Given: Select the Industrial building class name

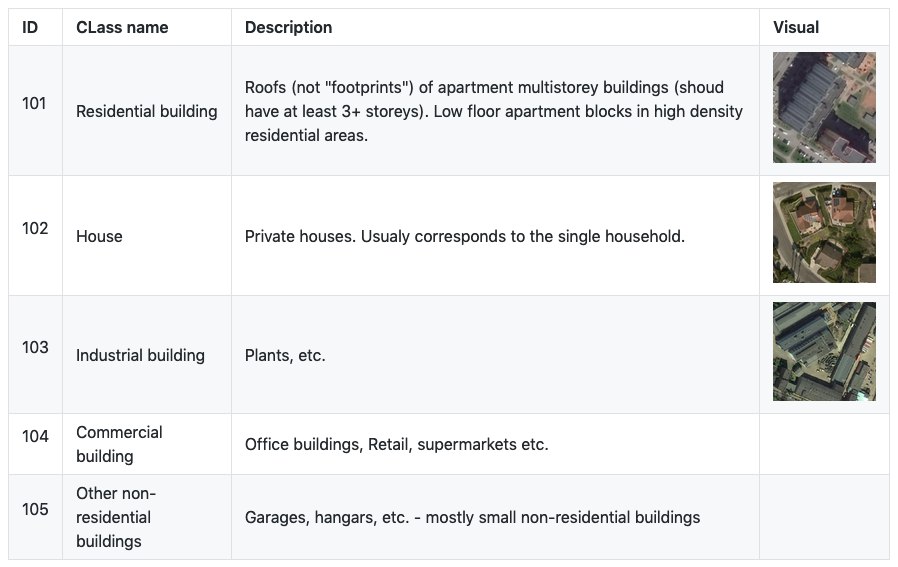Looking at the screenshot, I should [140, 356].
